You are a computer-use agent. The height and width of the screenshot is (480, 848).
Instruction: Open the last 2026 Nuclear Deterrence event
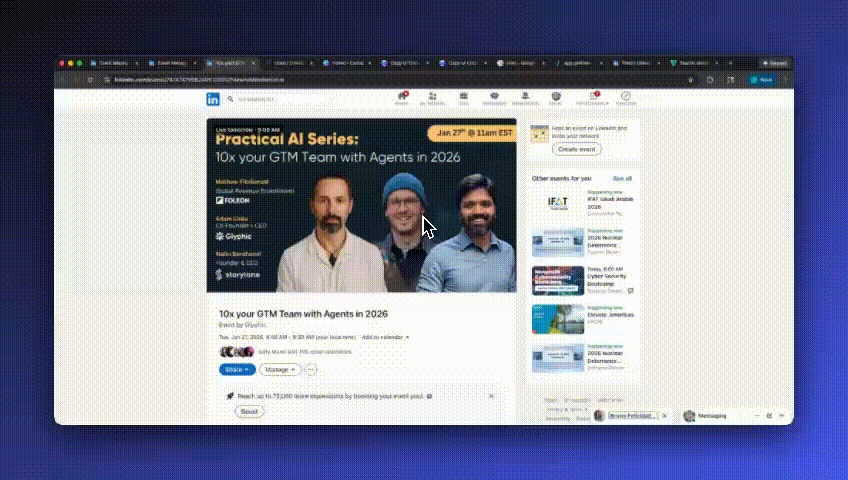coord(605,357)
